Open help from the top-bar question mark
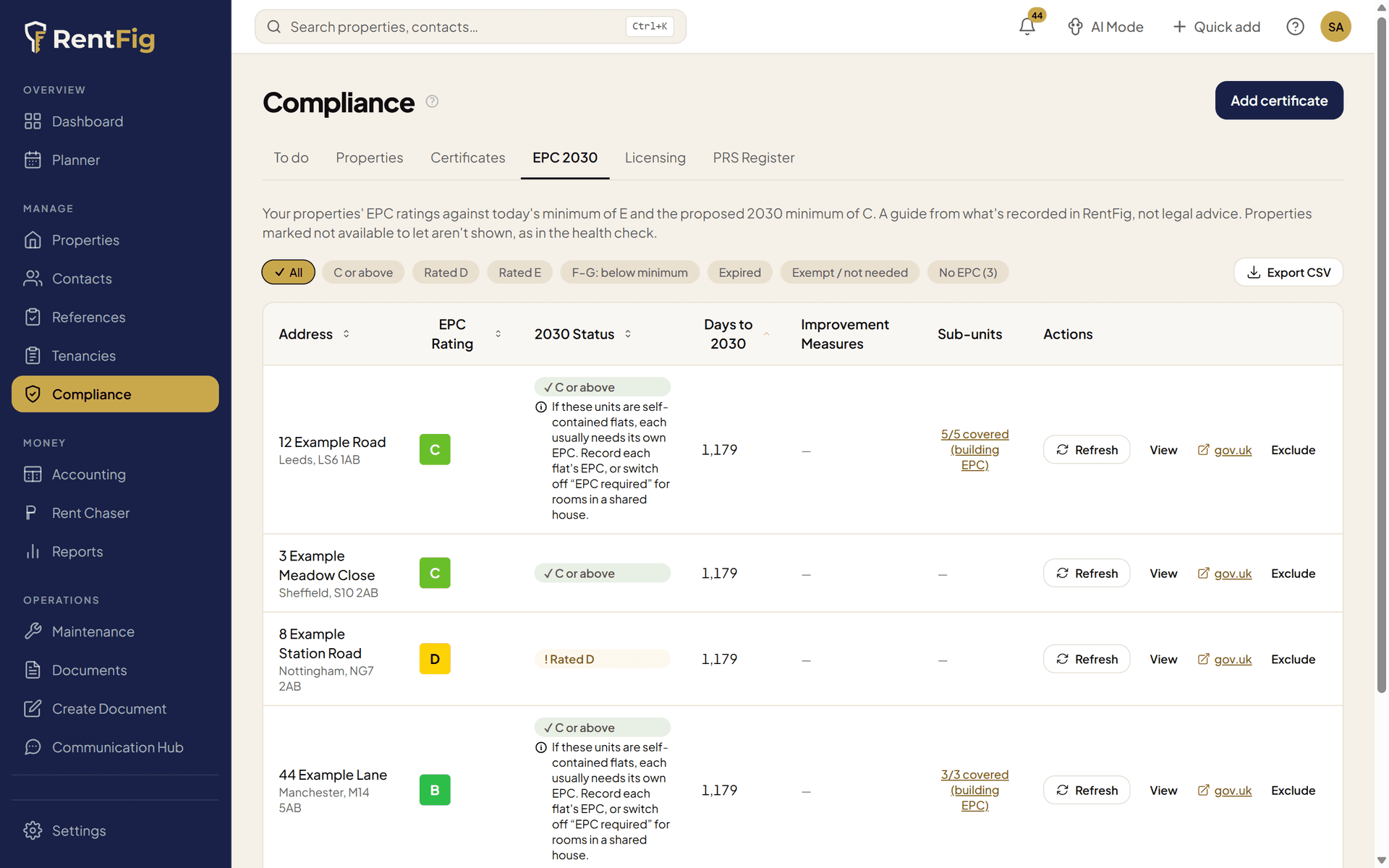Image resolution: width=1389 pixels, height=868 pixels. (x=1295, y=27)
